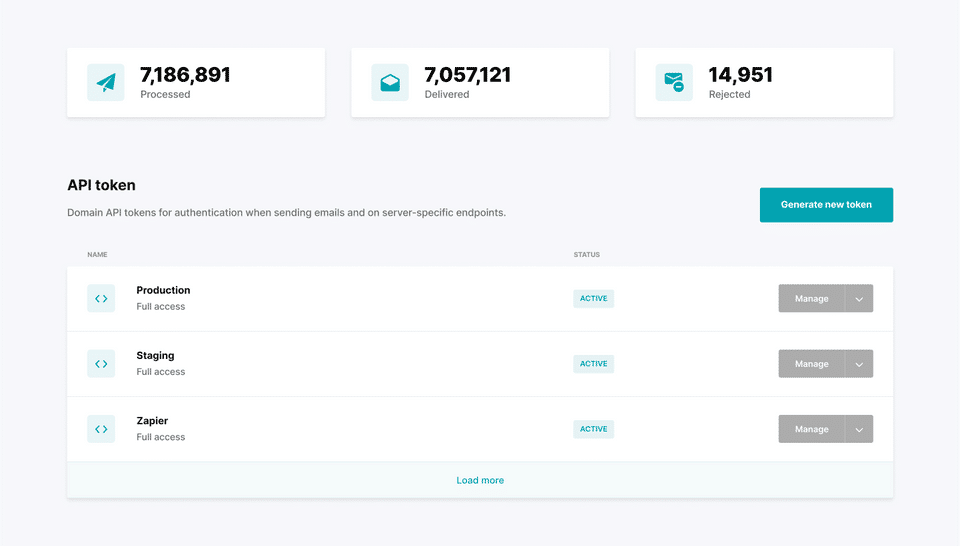Click the code icon beside Production
Viewport: 960px width, 546px height.
tap(101, 299)
